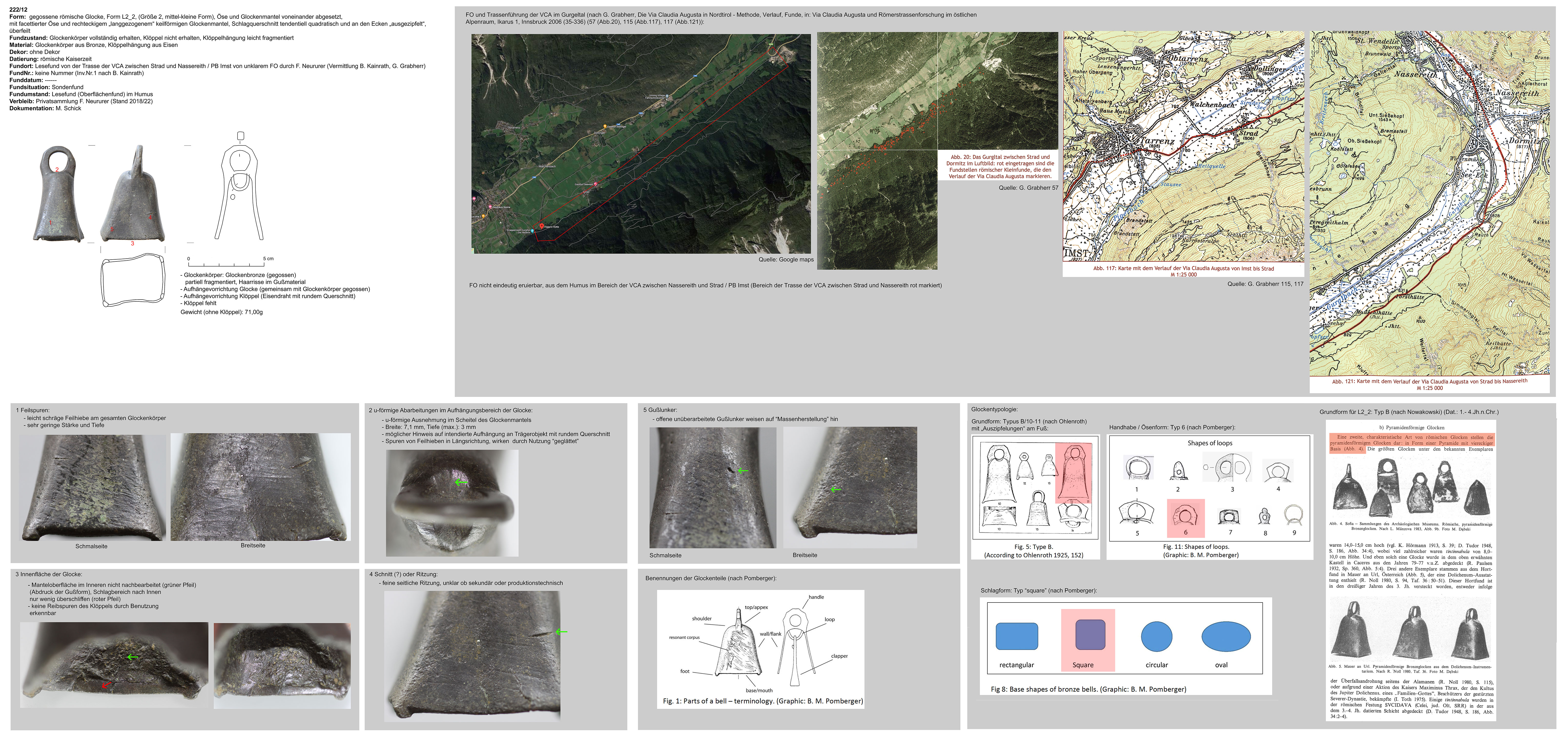Click the blue circular base shape
The height and width of the screenshot is (739, 1568).
pyautogui.click(x=1157, y=637)
